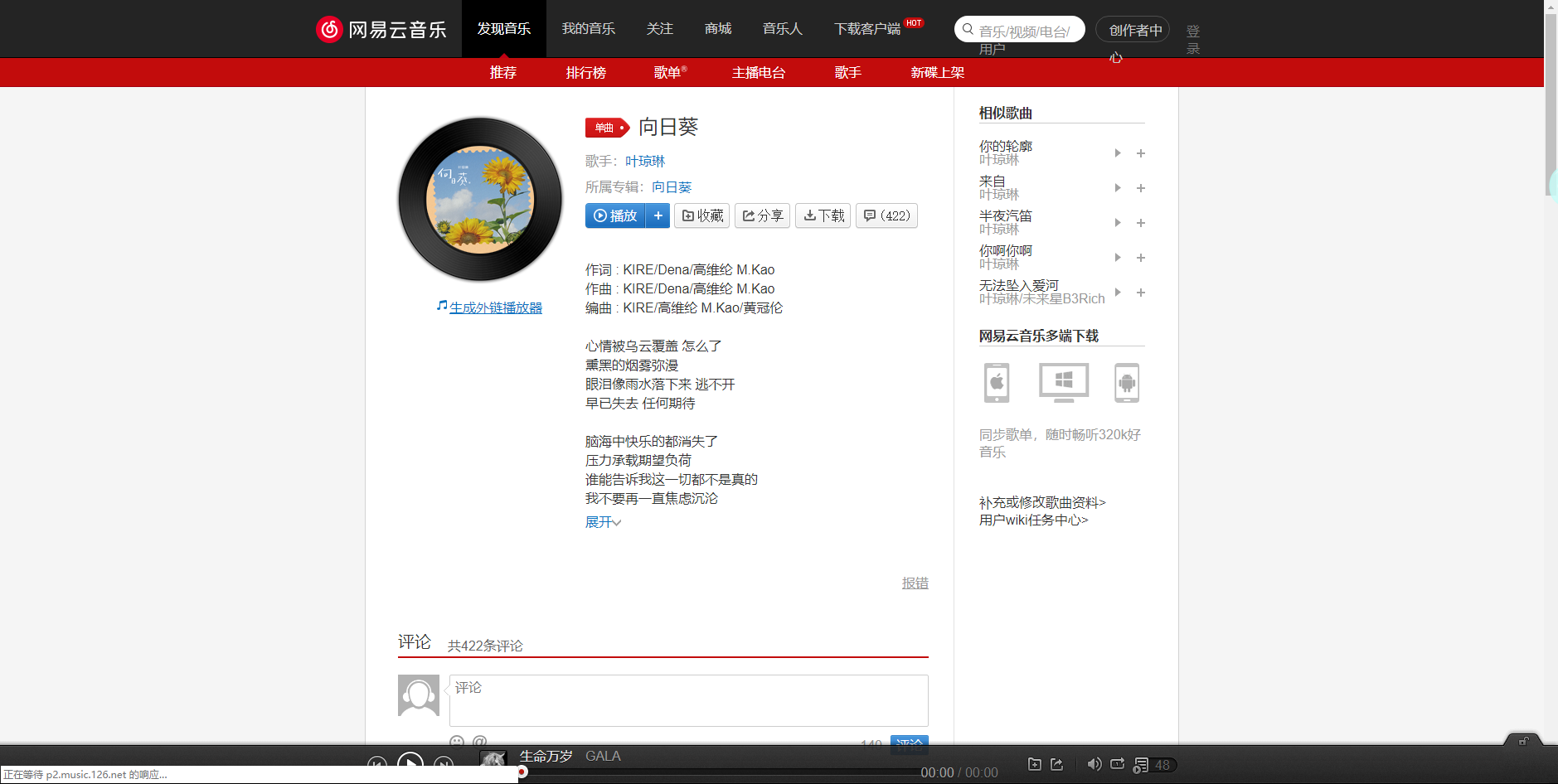Play the similar song 半夜汽笛

tap(1117, 222)
